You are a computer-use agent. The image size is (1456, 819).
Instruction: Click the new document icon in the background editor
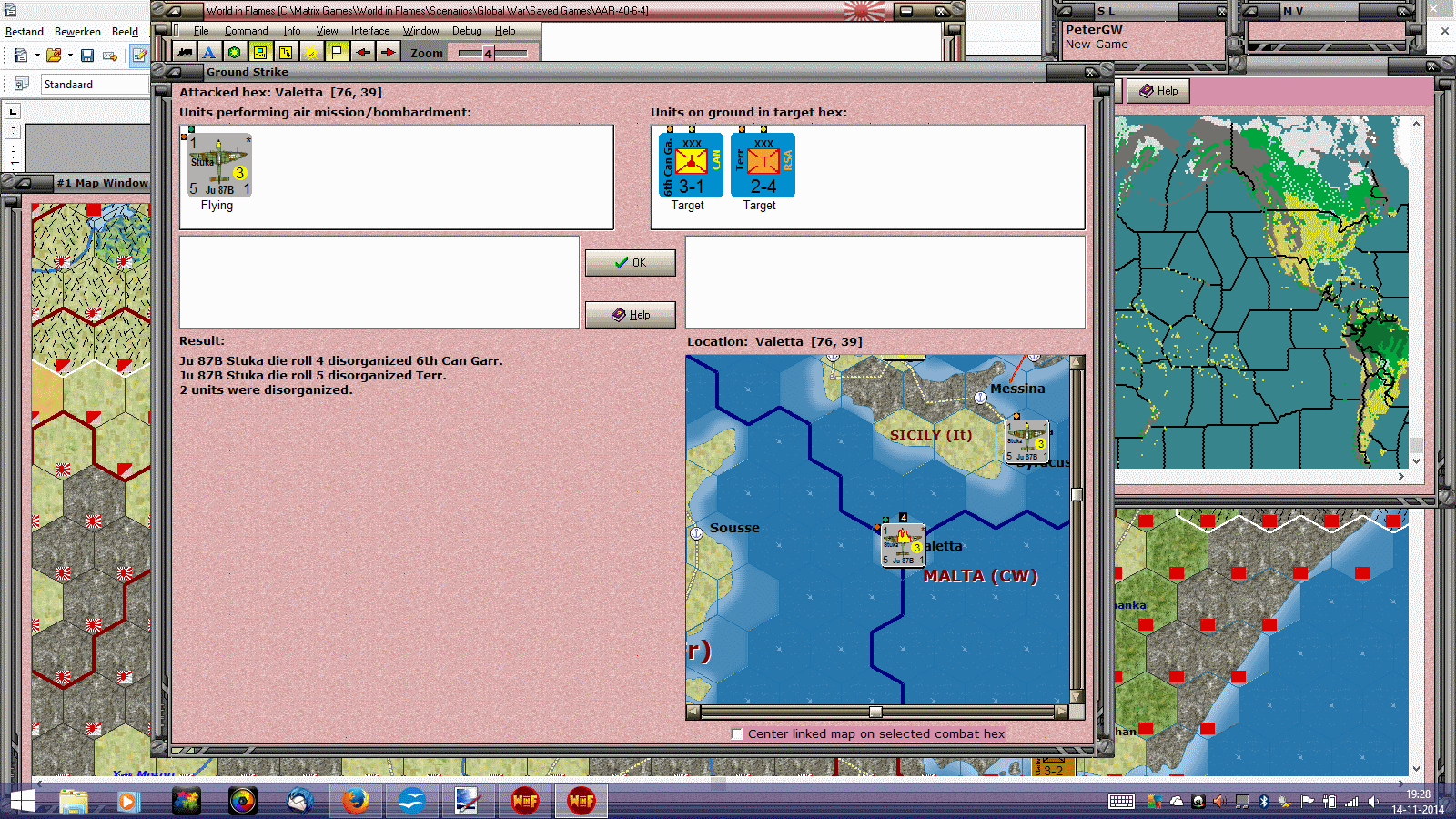[21, 56]
